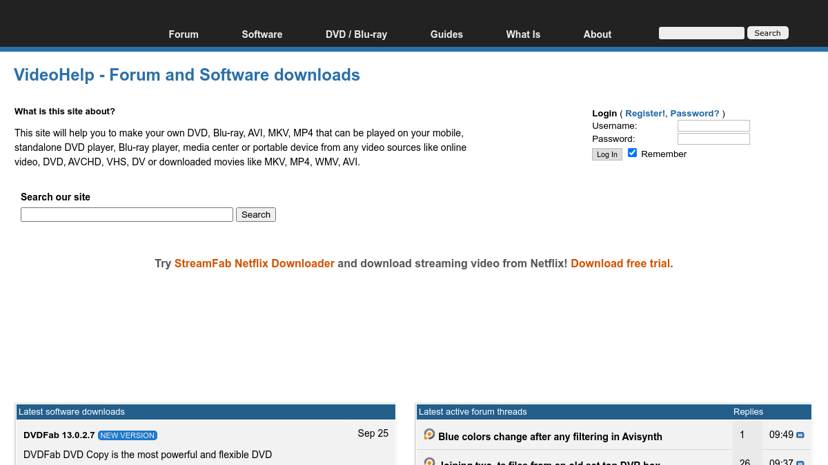
Task: Click the Replies column header
Action: [x=748, y=412]
